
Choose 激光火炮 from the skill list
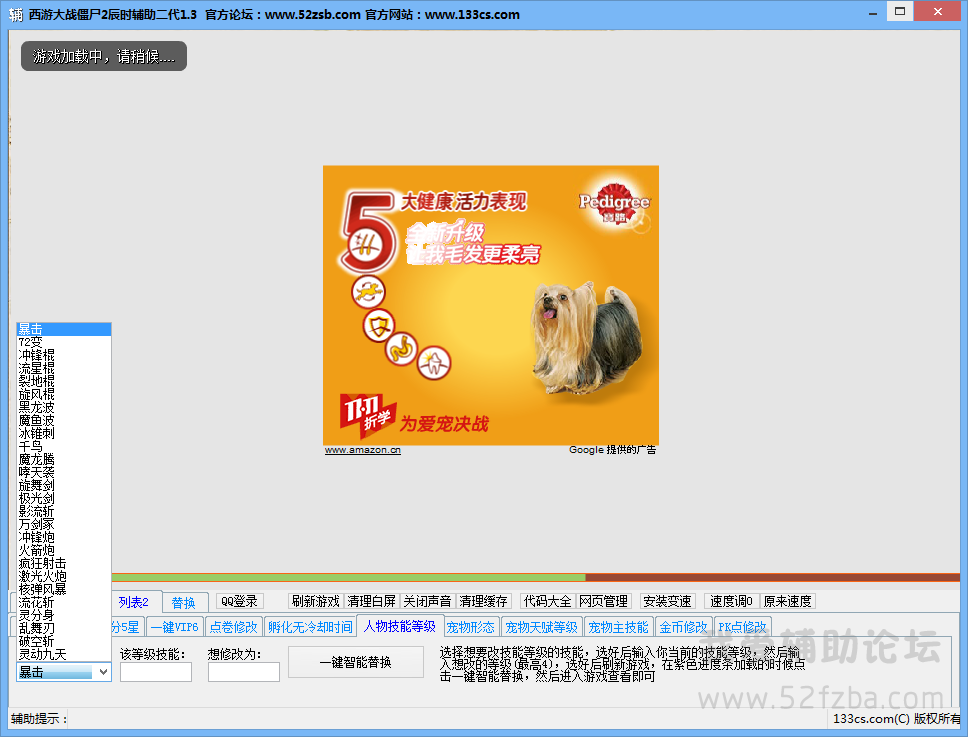click(64, 576)
